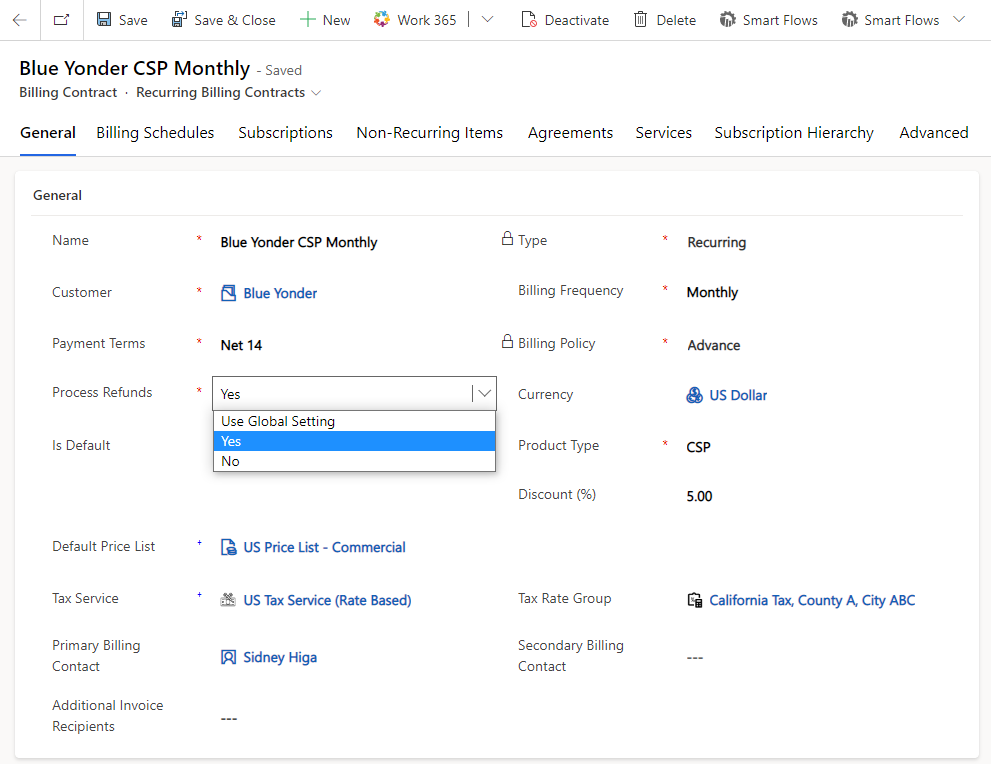Go back using the arrow icon
Screen dimensions: 991x764
[x=20, y=20]
